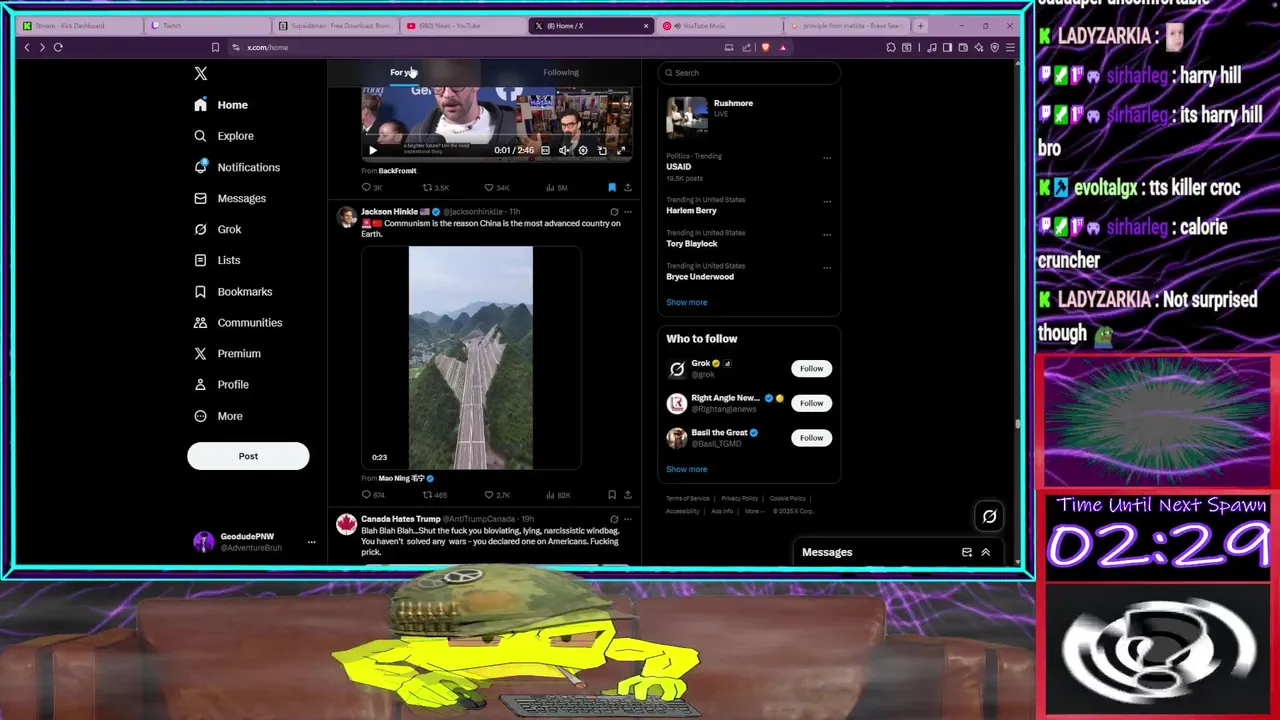Screen dimensions: 1280x720
Task: Open Bookmarks from the sidebar
Action: coord(233,291)
